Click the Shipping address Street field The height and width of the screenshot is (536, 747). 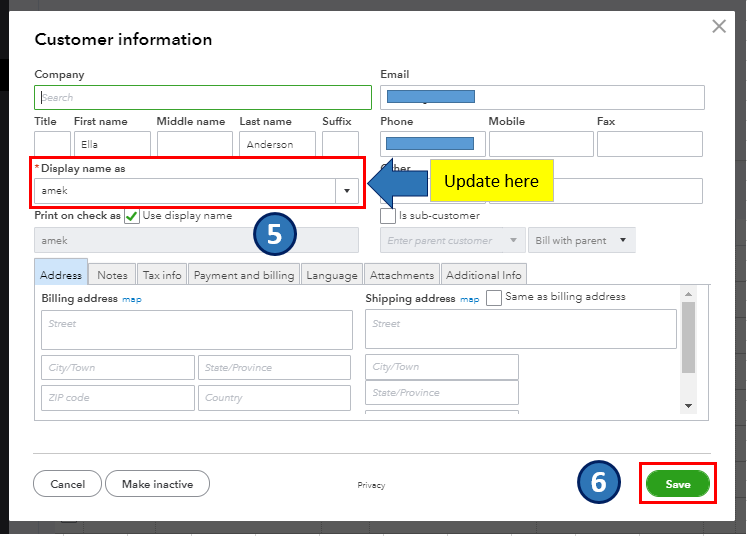point(521,329)
